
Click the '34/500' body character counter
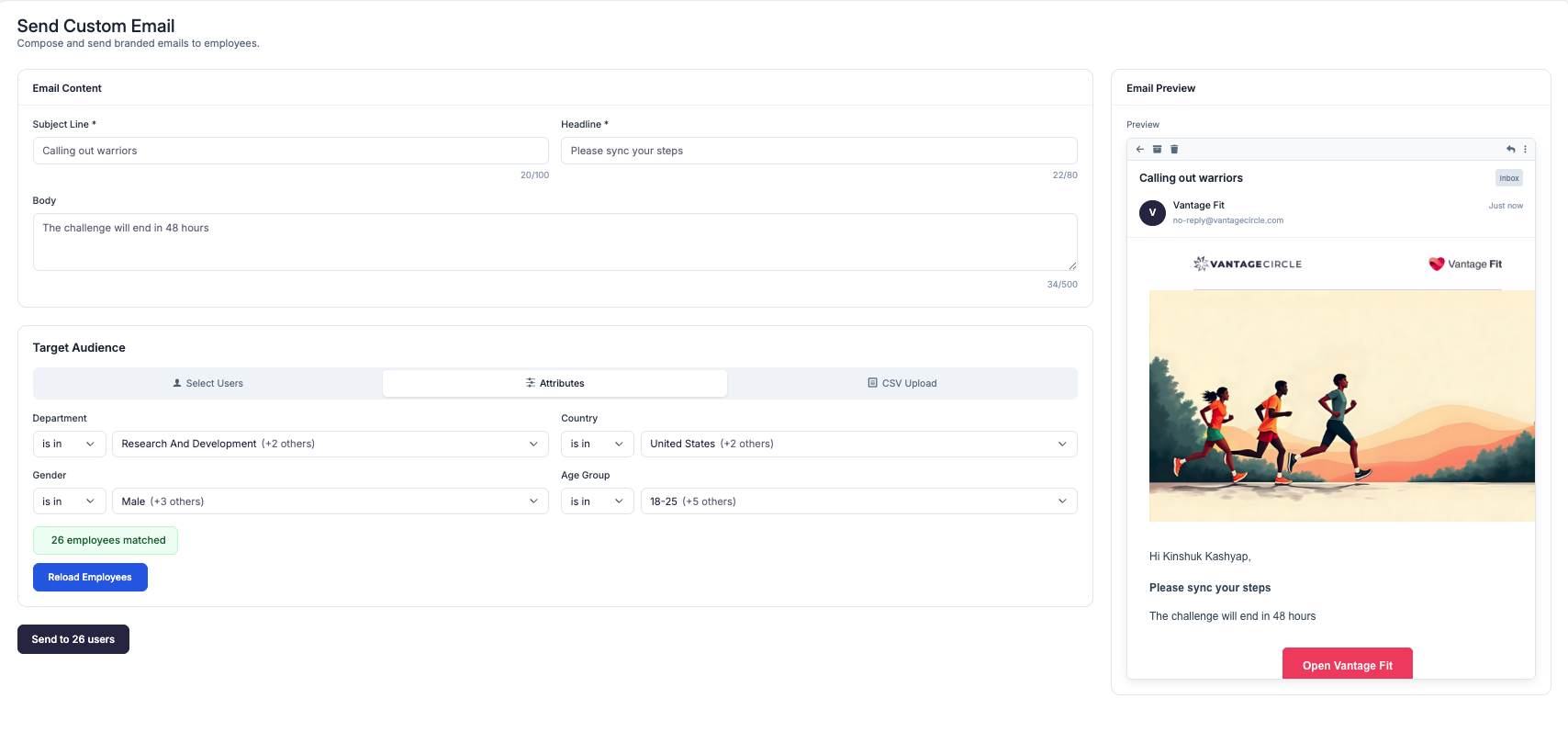click(x=1062, y=285)
